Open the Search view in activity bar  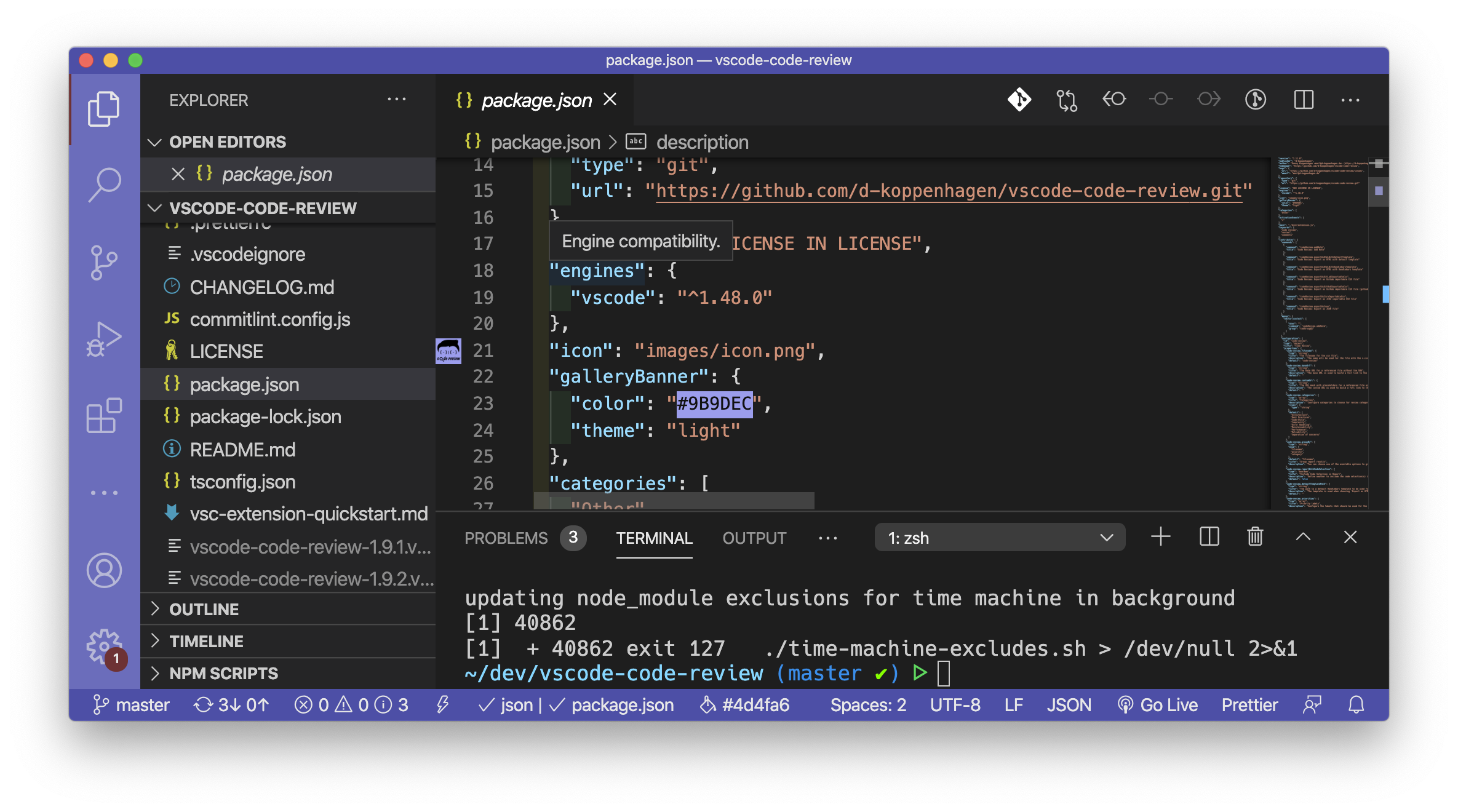tap(104, 185)
